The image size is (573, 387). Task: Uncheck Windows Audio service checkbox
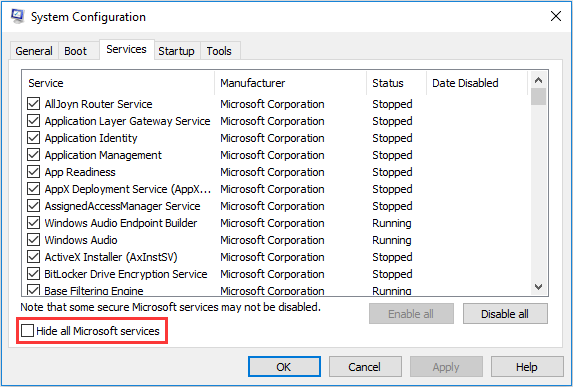pos(34,240)
